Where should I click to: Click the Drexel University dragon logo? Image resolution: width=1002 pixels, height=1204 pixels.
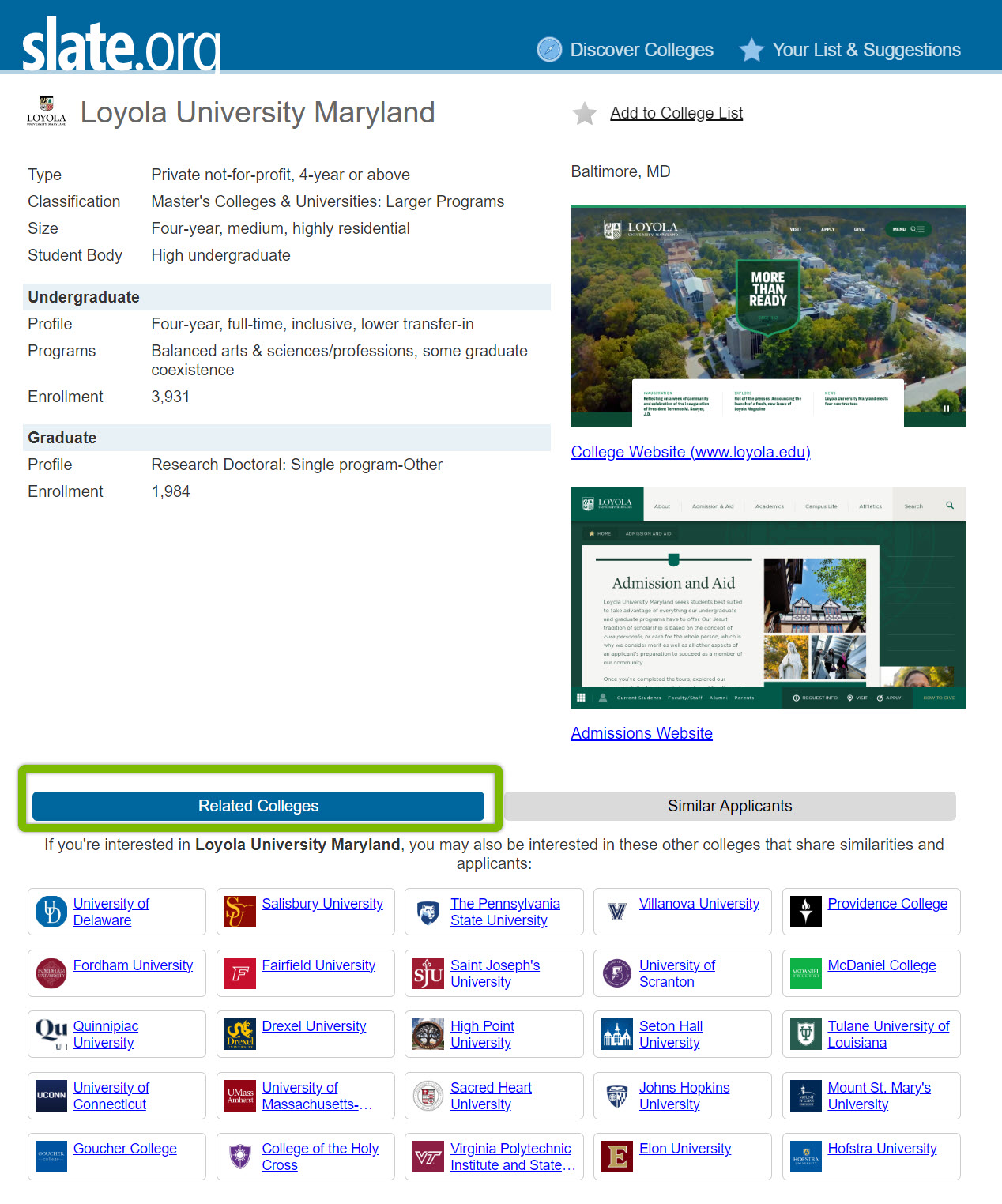point(240,1034)
